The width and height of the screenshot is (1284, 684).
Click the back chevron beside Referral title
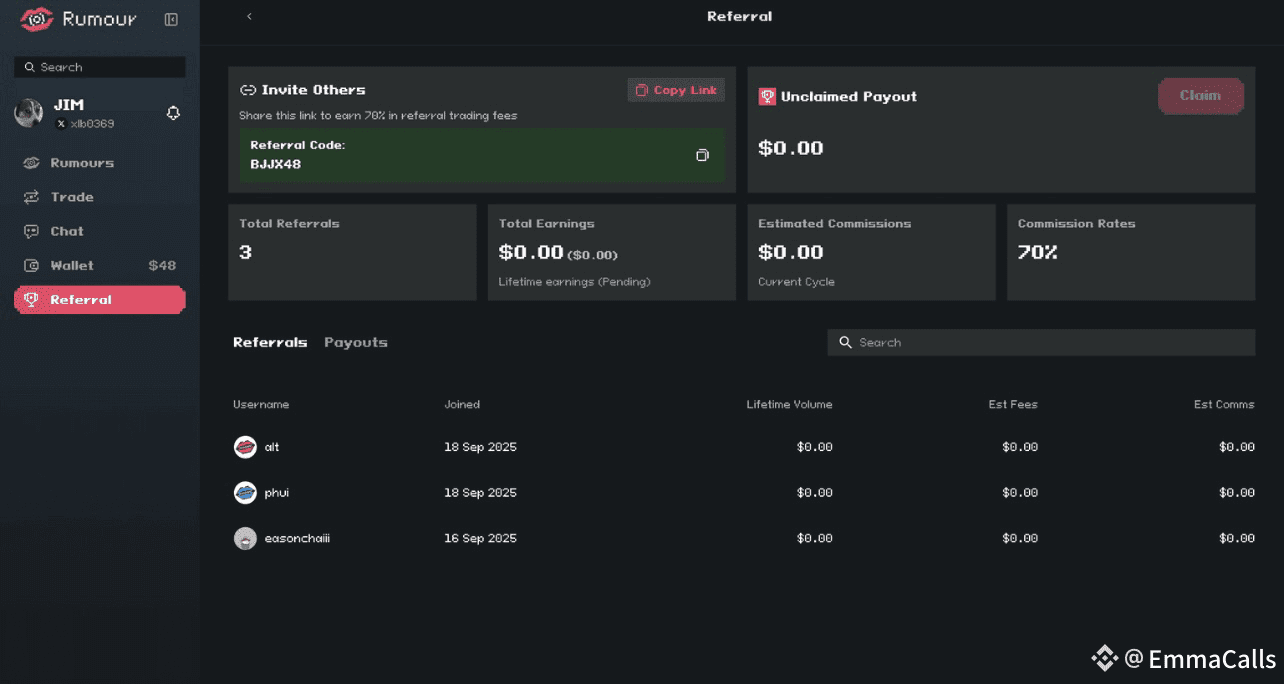pyautogui.click(x=249, y=16)
